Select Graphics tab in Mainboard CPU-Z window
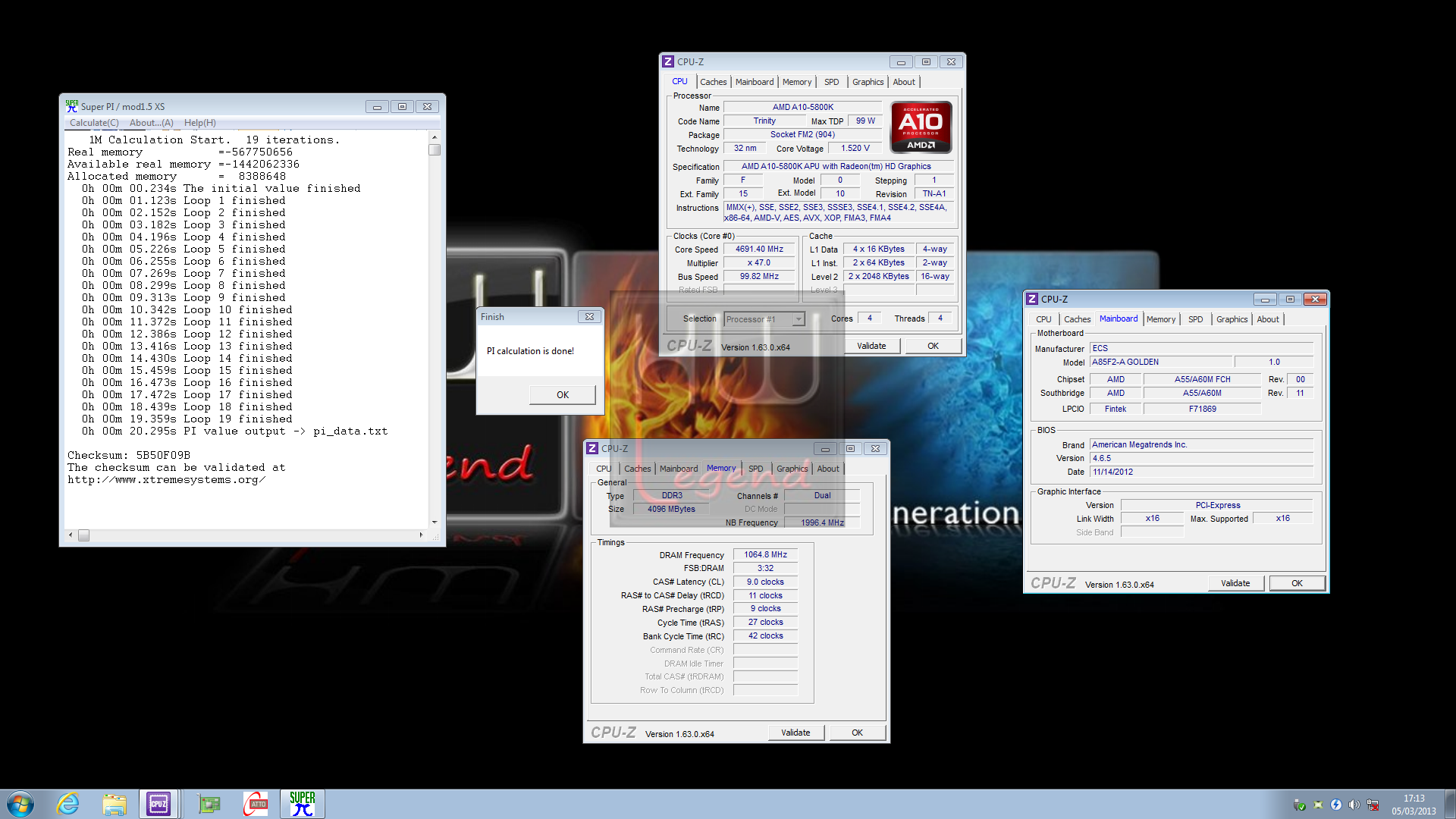 pos(1232,319)
